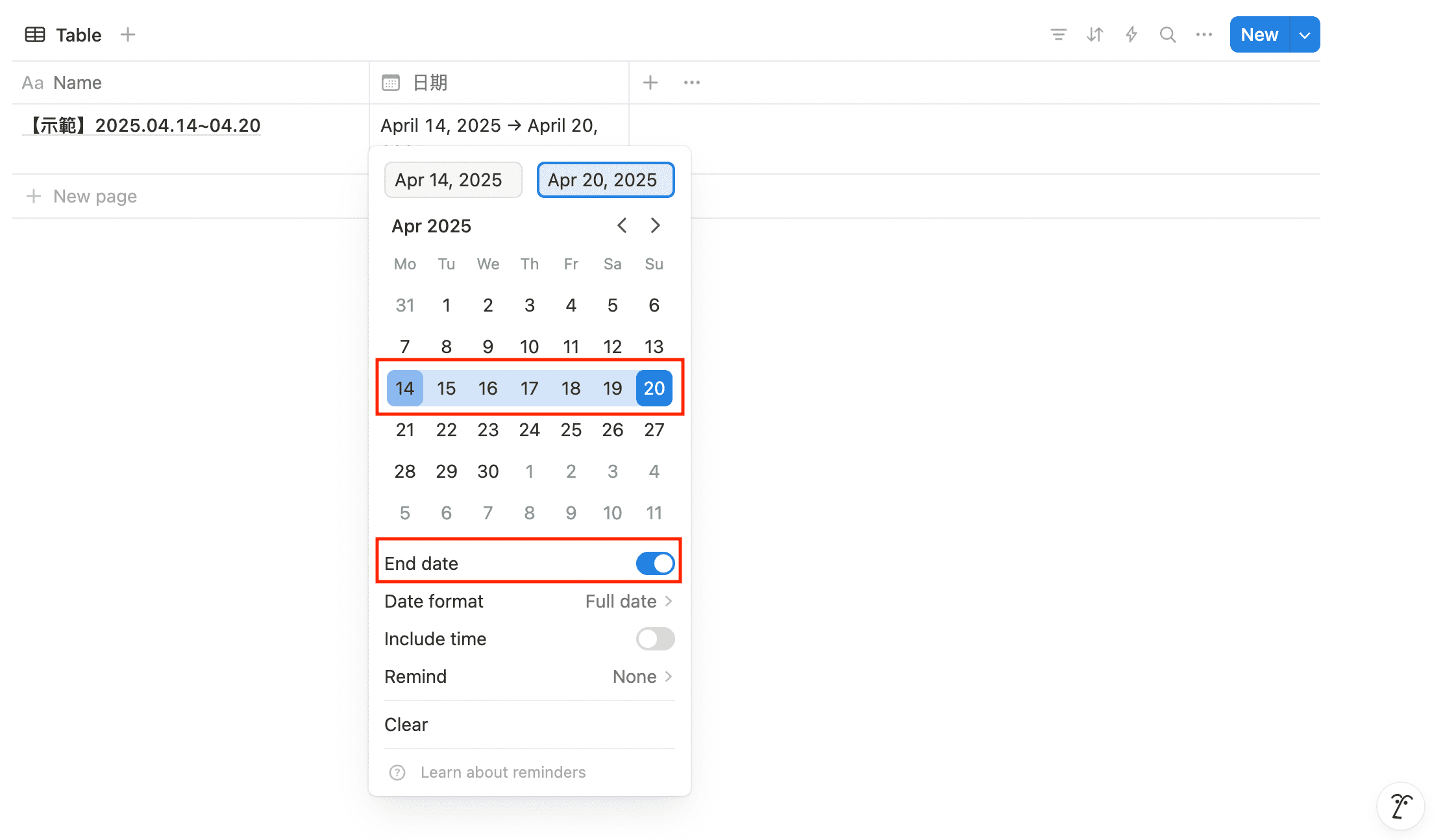Go to next month in calendar
Viewport: 1445px width, 840px height.
point(655,225)
